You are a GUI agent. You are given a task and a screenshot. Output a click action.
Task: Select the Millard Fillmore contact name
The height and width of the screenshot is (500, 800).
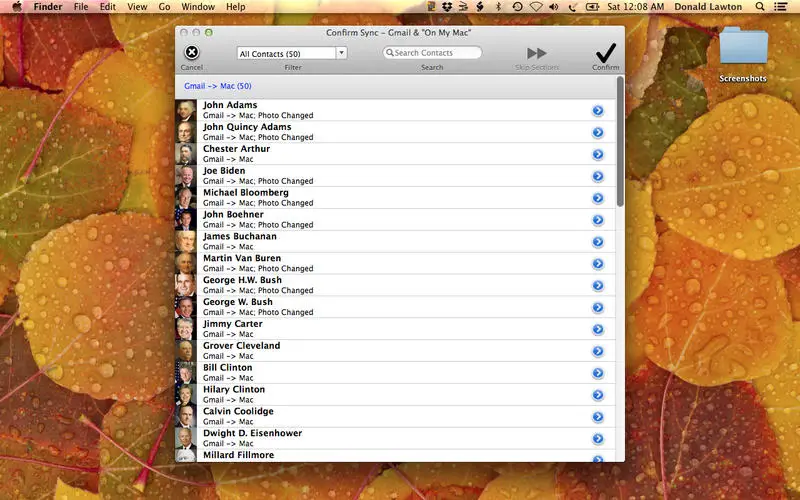[238, 455]
